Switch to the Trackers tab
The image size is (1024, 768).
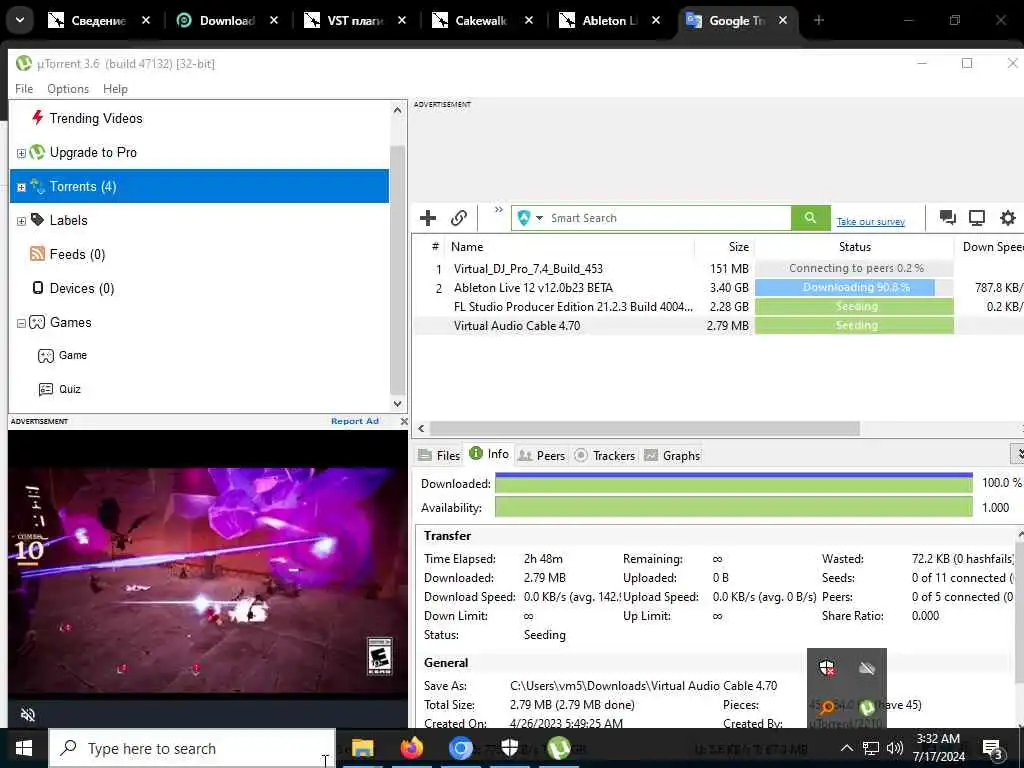[x=605, y=456]
